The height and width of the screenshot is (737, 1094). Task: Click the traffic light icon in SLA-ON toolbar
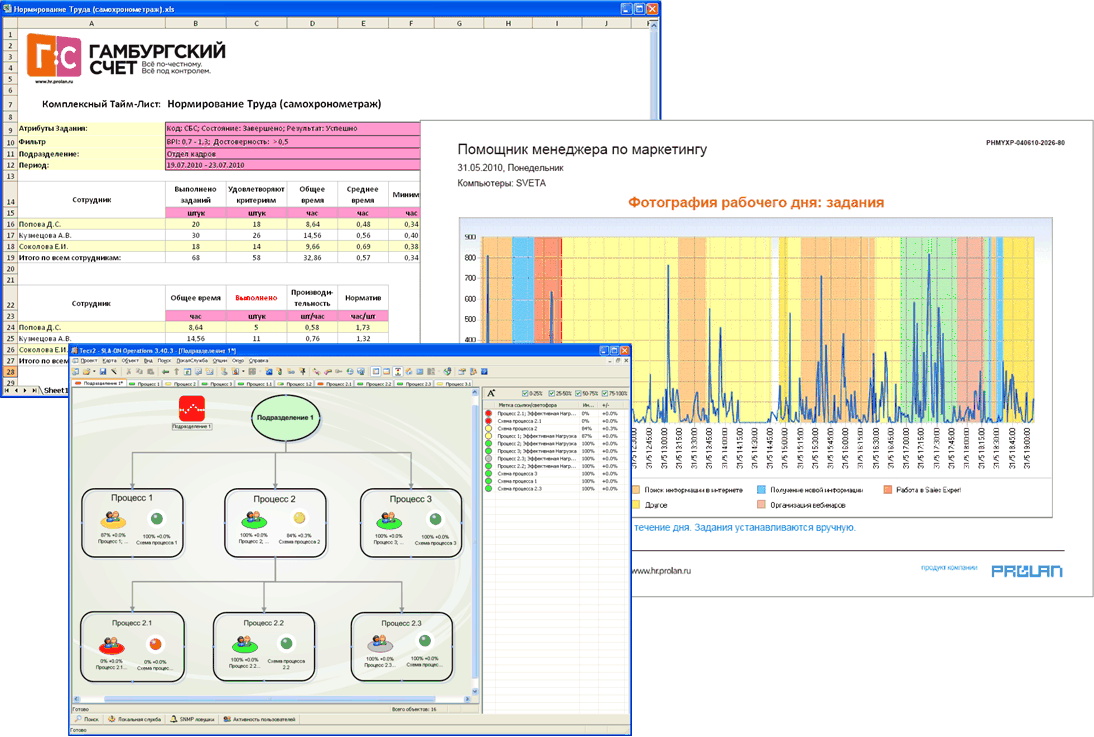coord(398,372)
